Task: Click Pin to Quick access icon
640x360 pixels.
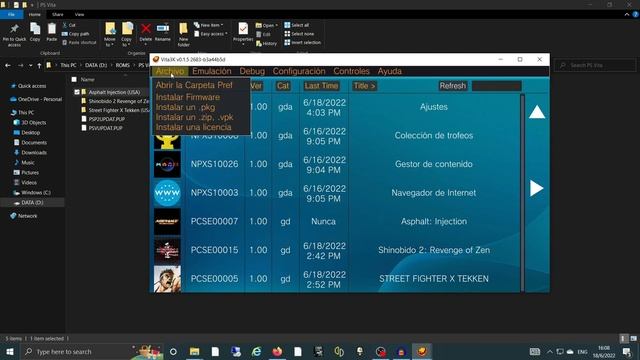Action: click(x=14, y=29)
